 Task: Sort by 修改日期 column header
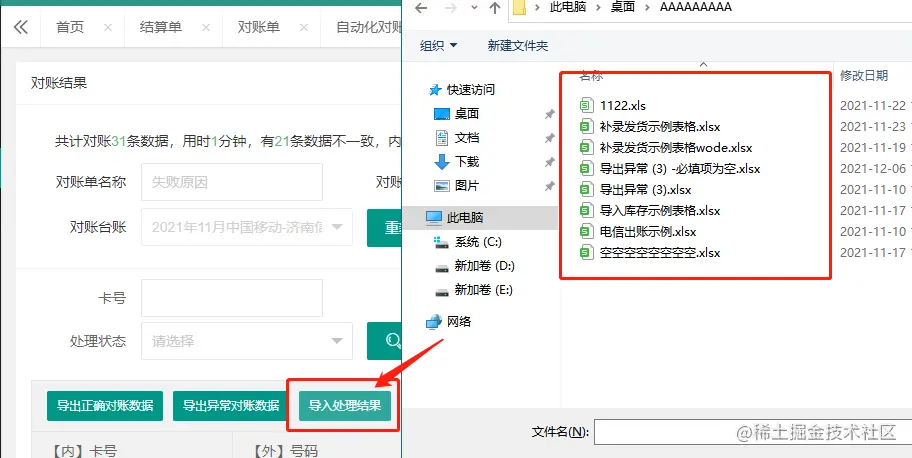coord(864,75)
